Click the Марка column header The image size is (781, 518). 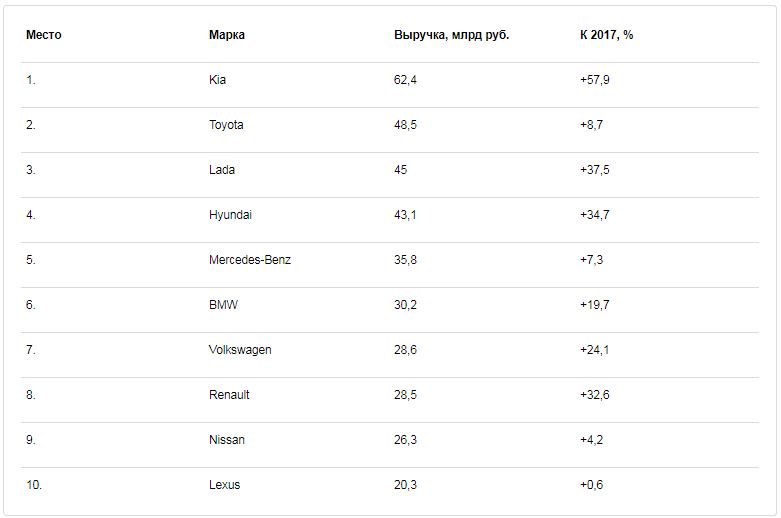[x=227, y=35]
